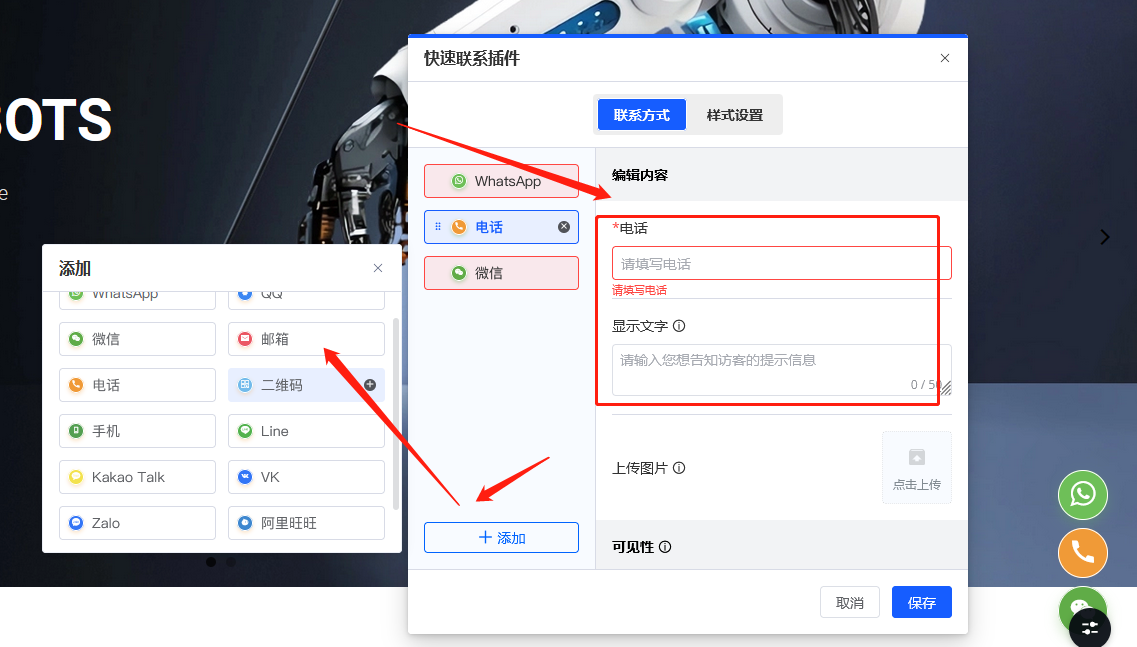This screenshot has width=1137, height=647.
Task: Select the WhatsApp contact item in list
Action: tap(501, 181)
